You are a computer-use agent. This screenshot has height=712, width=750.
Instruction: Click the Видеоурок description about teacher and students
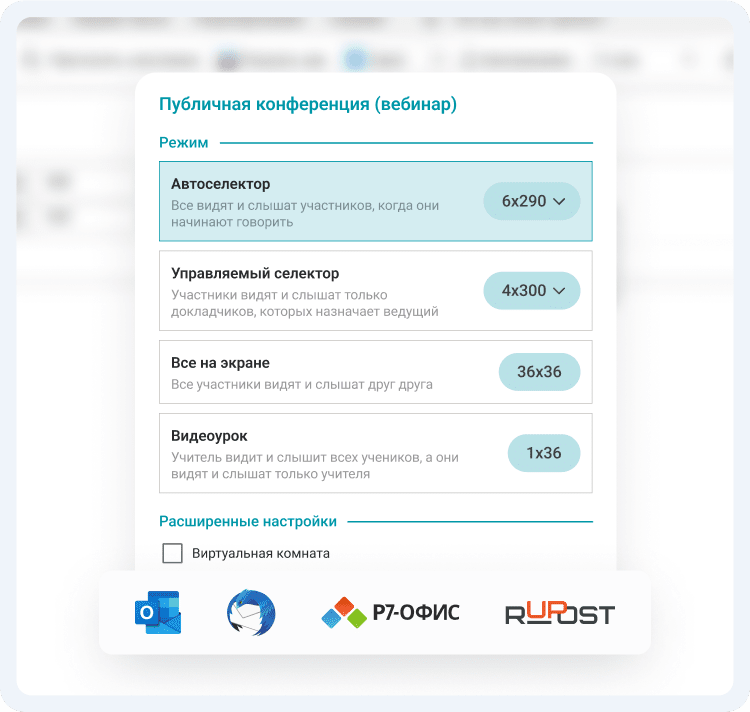click(314, 466)
